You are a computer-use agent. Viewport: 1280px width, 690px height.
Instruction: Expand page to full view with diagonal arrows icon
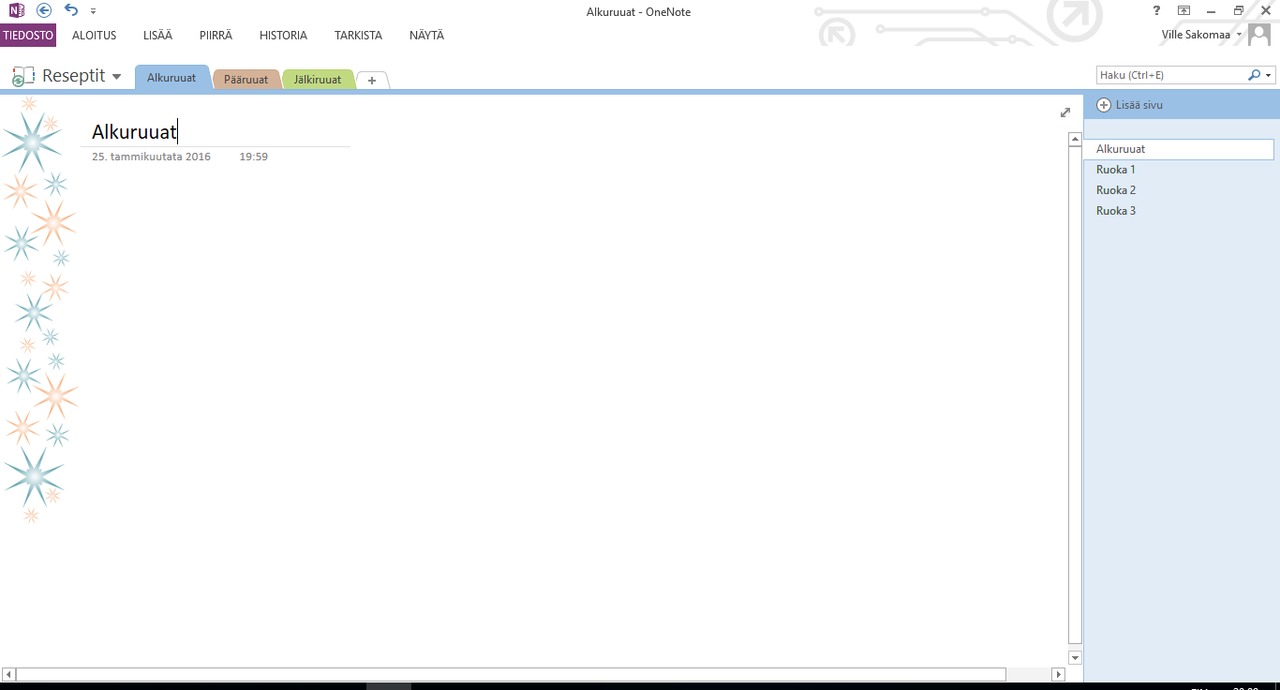point(1065,112)
